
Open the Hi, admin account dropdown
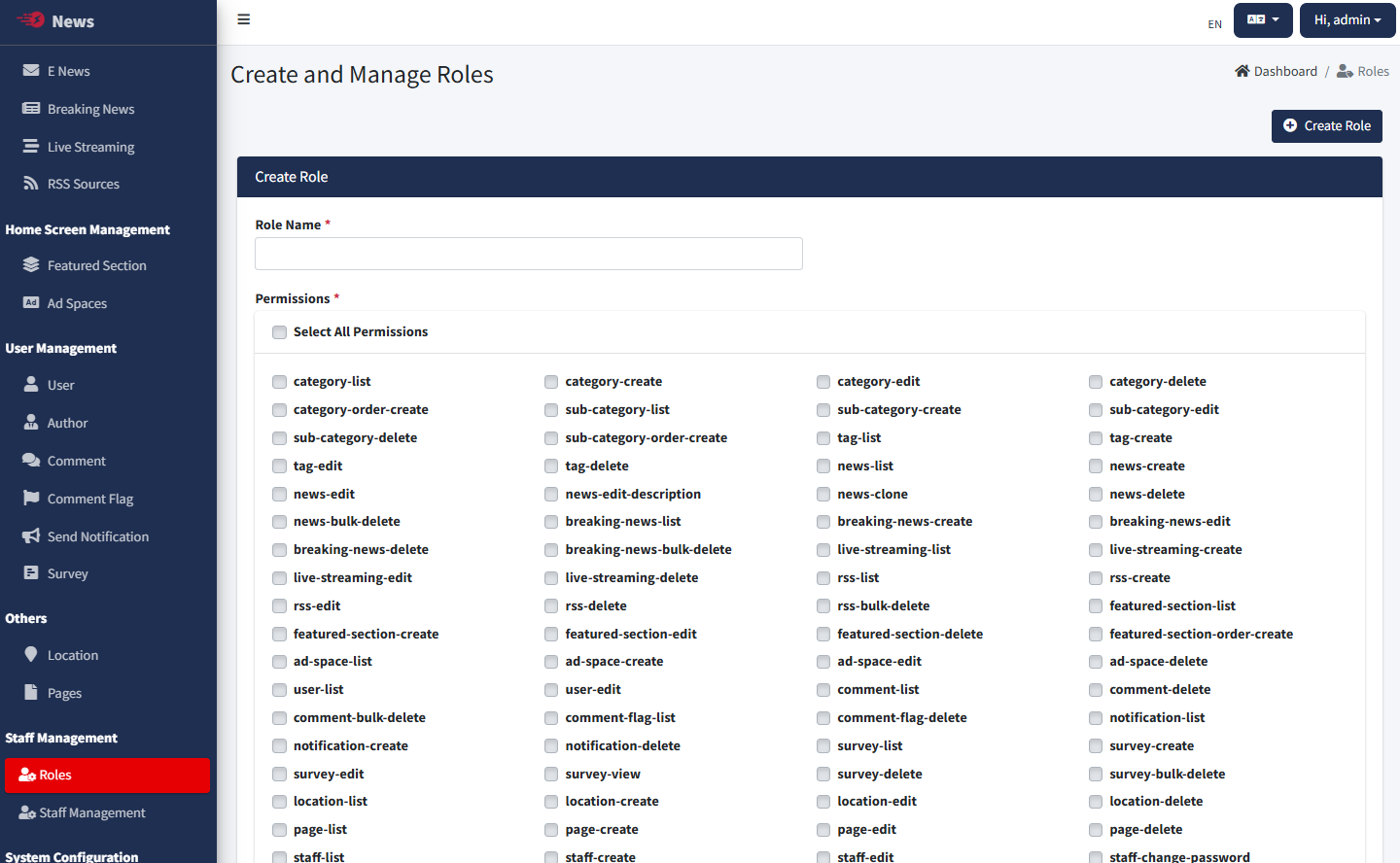[1347, 20]
